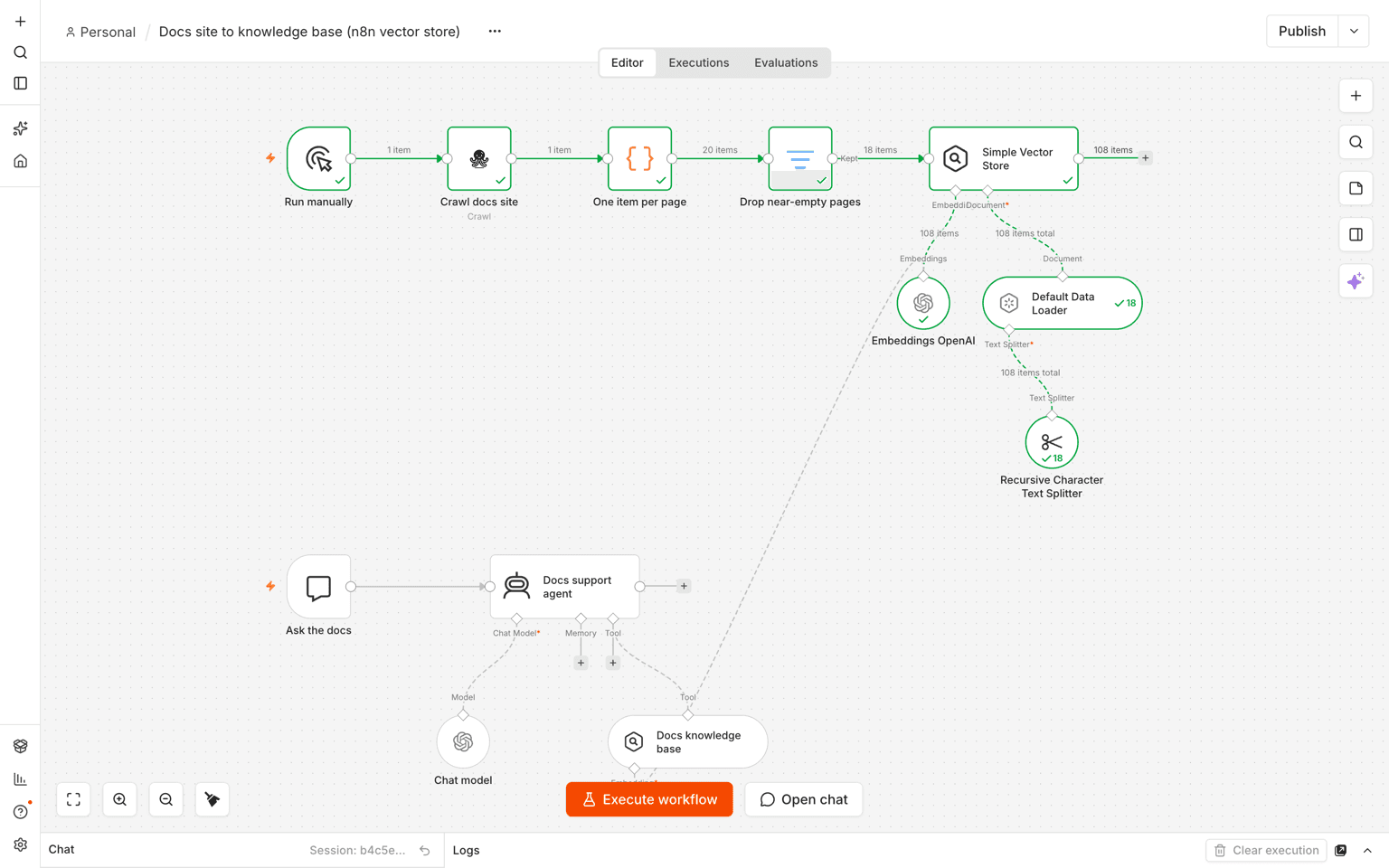The height and width of the screenshot is (868, 1389).
Task: Open AI assistant purple sparkle button
Action: [1356, 281]
